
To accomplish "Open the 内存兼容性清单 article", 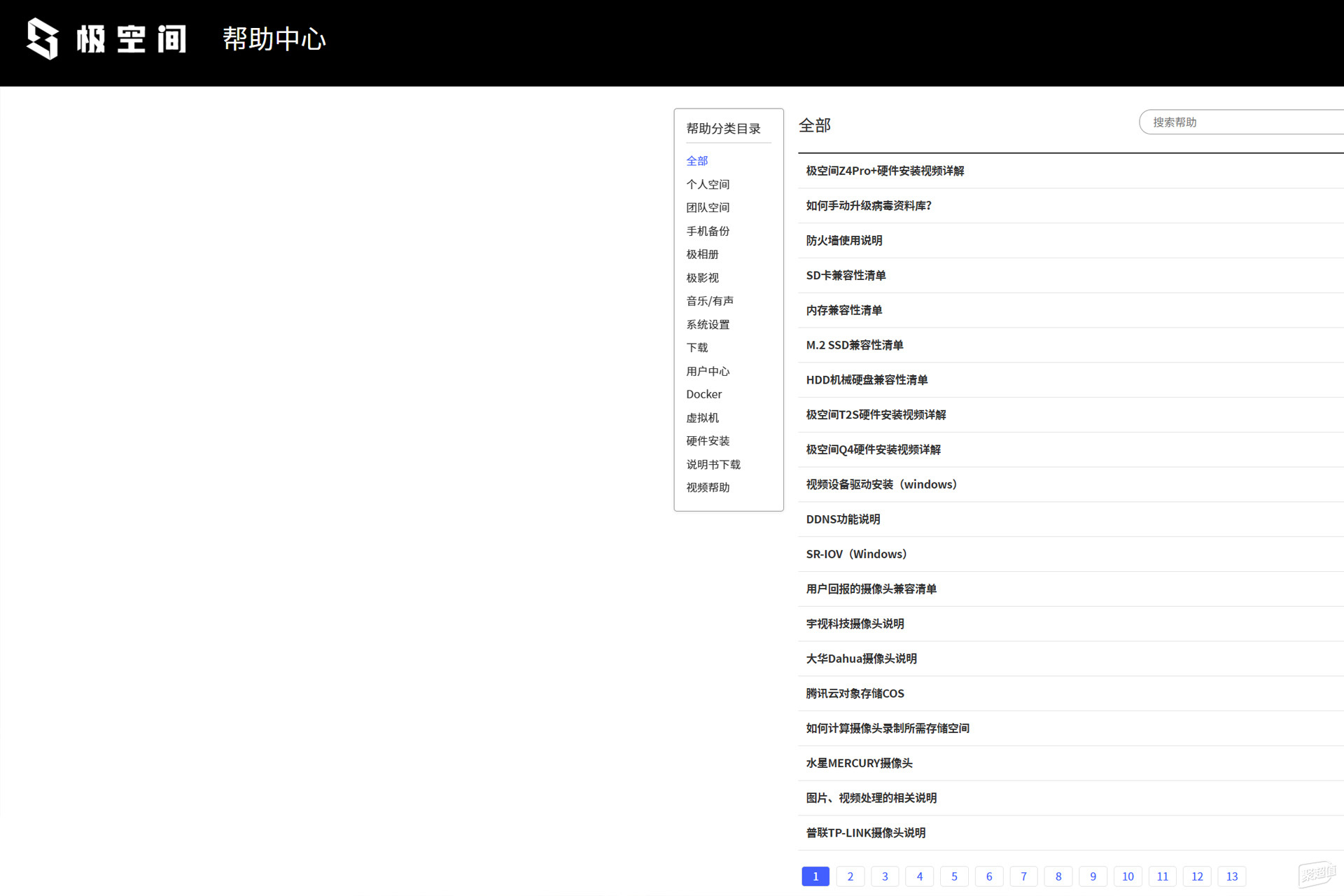I will [844, 310].
